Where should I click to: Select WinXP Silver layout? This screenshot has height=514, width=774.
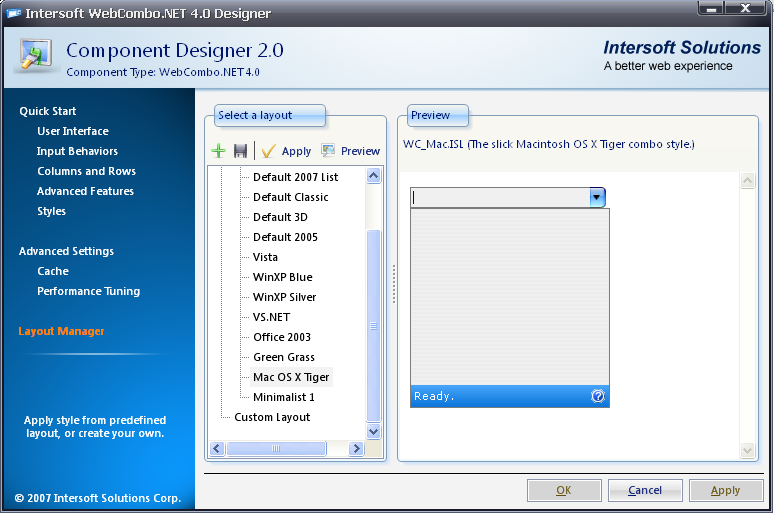(x=284, y=297)
